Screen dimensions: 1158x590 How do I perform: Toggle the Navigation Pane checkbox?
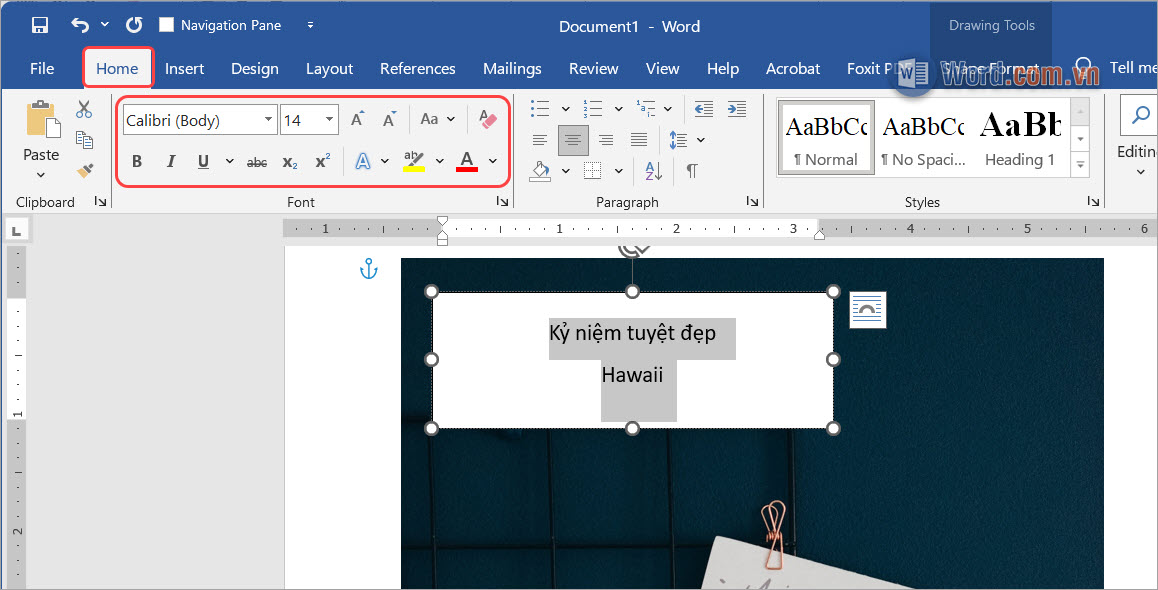tap(166, 25)
